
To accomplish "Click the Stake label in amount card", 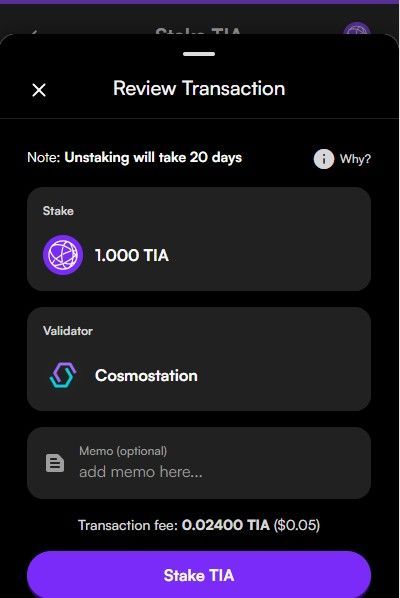I will pyautogui.click(x=58, y=211).
